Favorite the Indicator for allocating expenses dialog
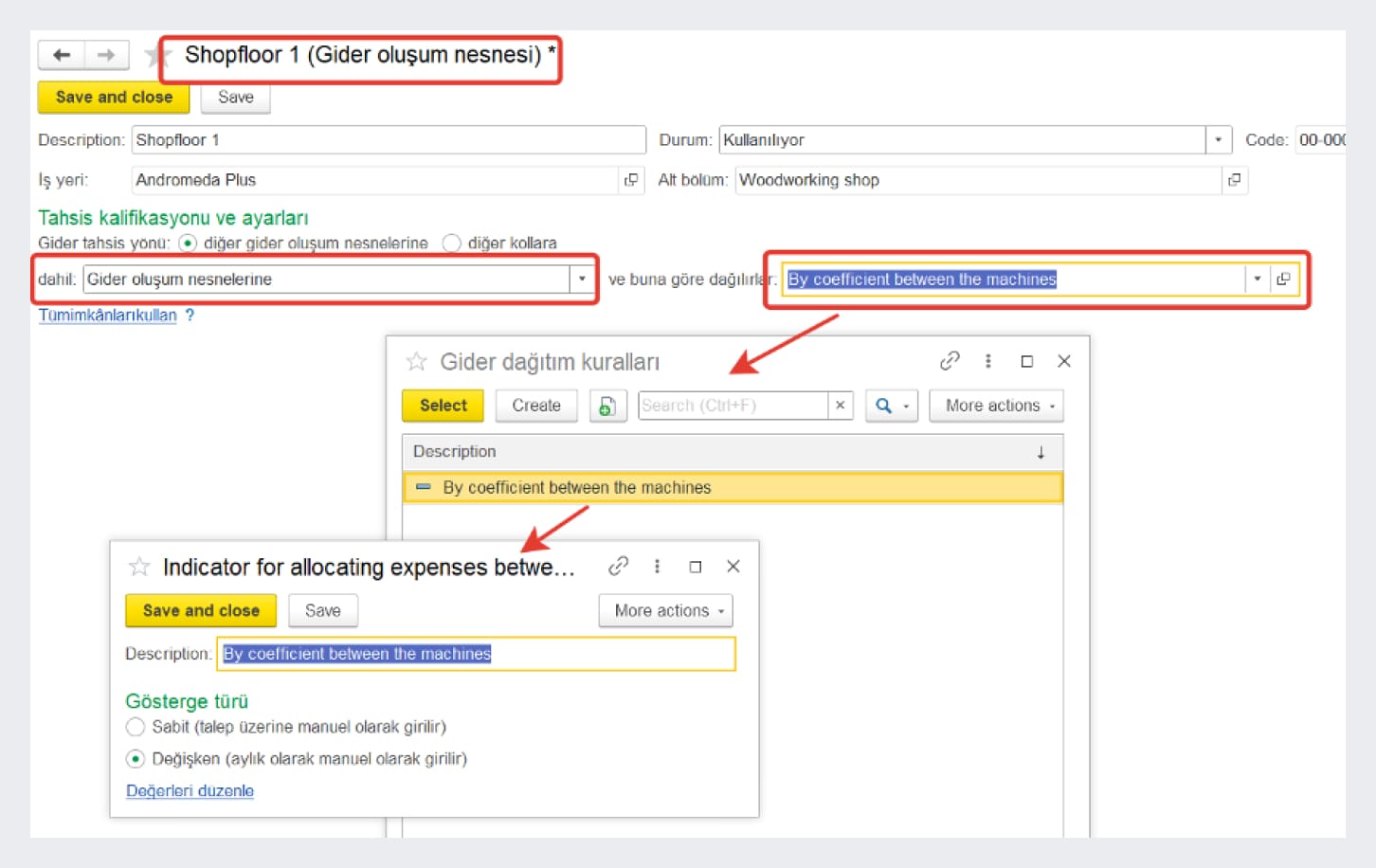The width and height of the screenshot is (1376, 868). [139, 567]
